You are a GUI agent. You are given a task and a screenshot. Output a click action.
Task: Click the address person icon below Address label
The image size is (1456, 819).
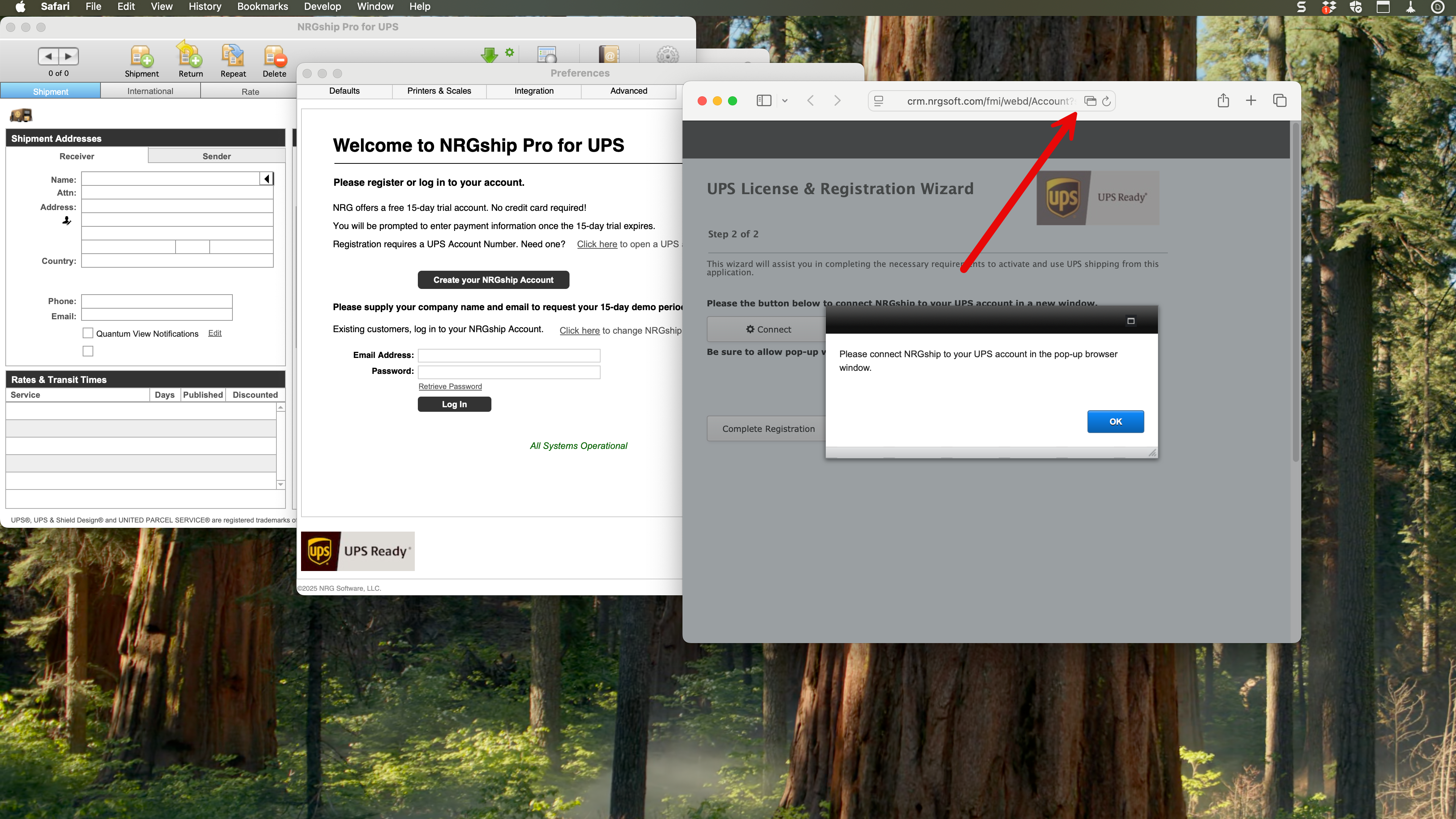click(67, 220)
